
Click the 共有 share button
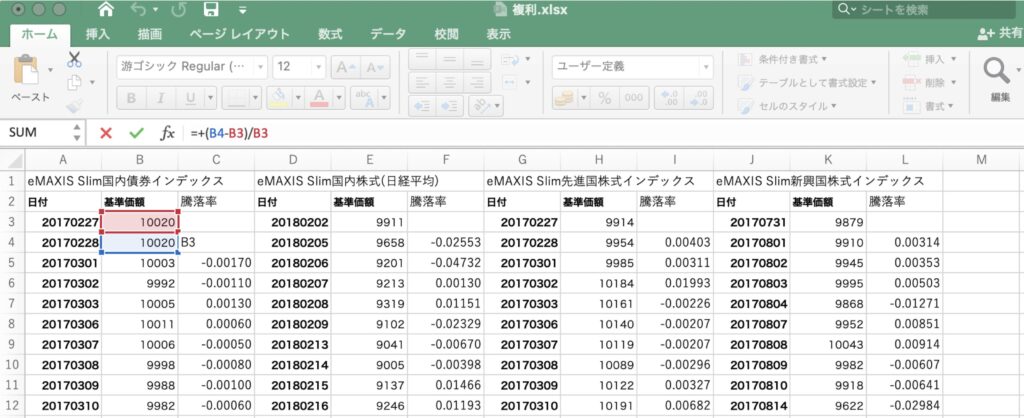pos(1000,34)
